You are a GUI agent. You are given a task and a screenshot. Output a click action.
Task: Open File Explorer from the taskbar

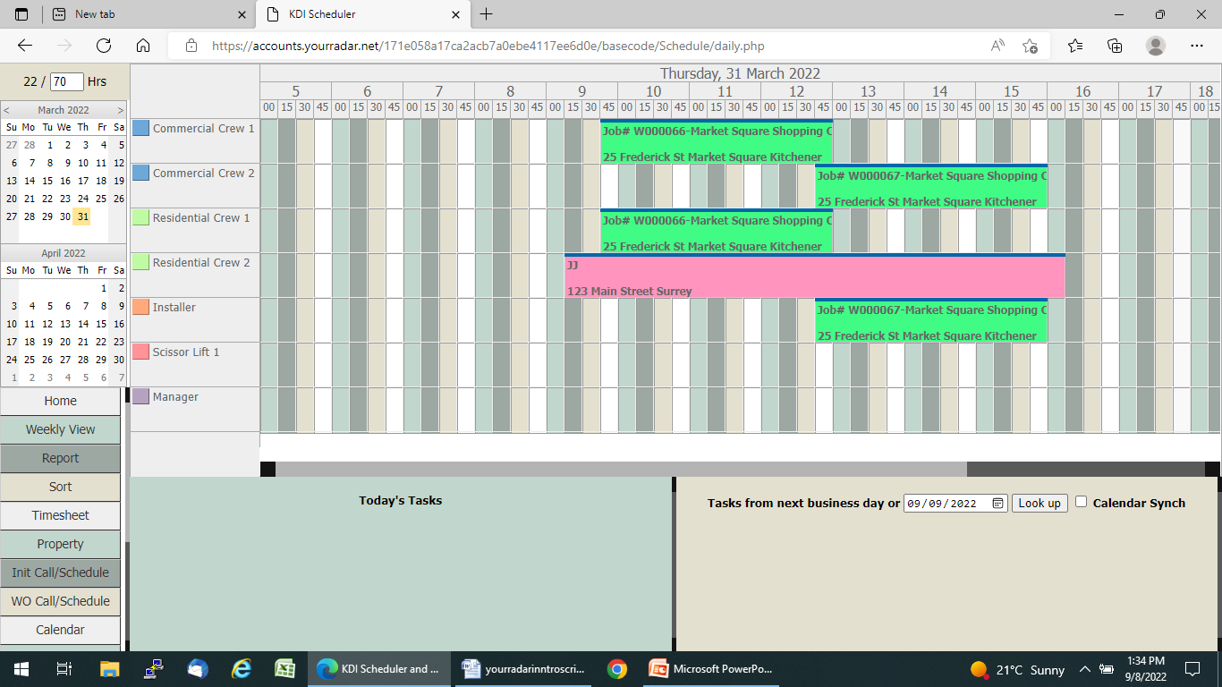coord(109,669)
